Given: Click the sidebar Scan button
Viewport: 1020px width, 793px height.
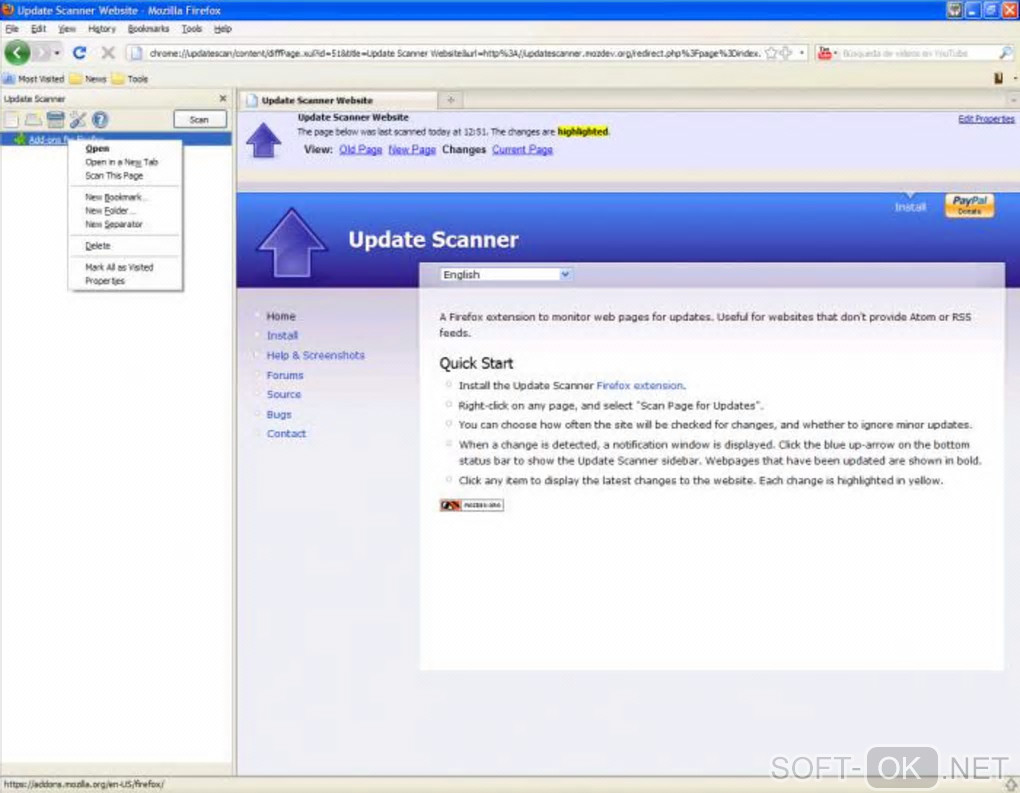Looking at the screenshot, I should tap(200, 120).
